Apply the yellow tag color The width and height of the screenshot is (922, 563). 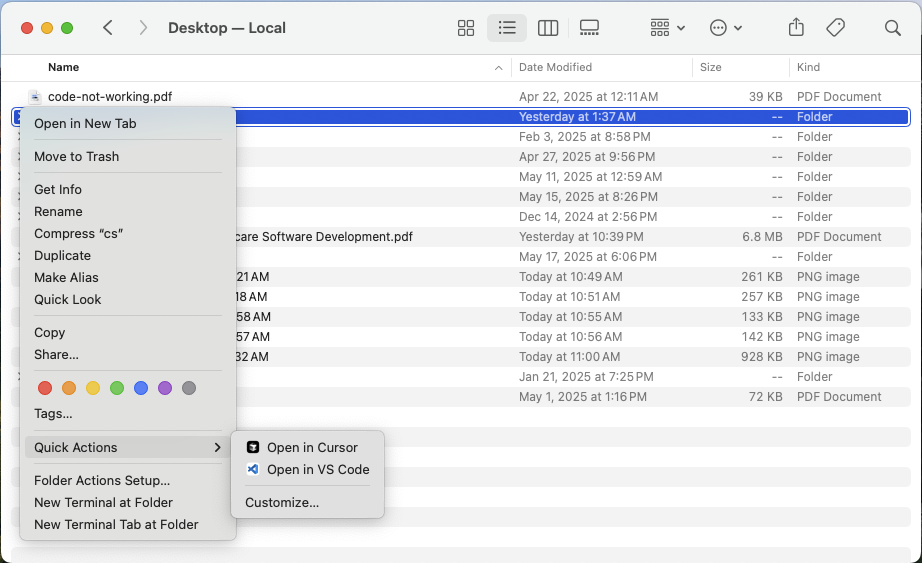(93, 388)
